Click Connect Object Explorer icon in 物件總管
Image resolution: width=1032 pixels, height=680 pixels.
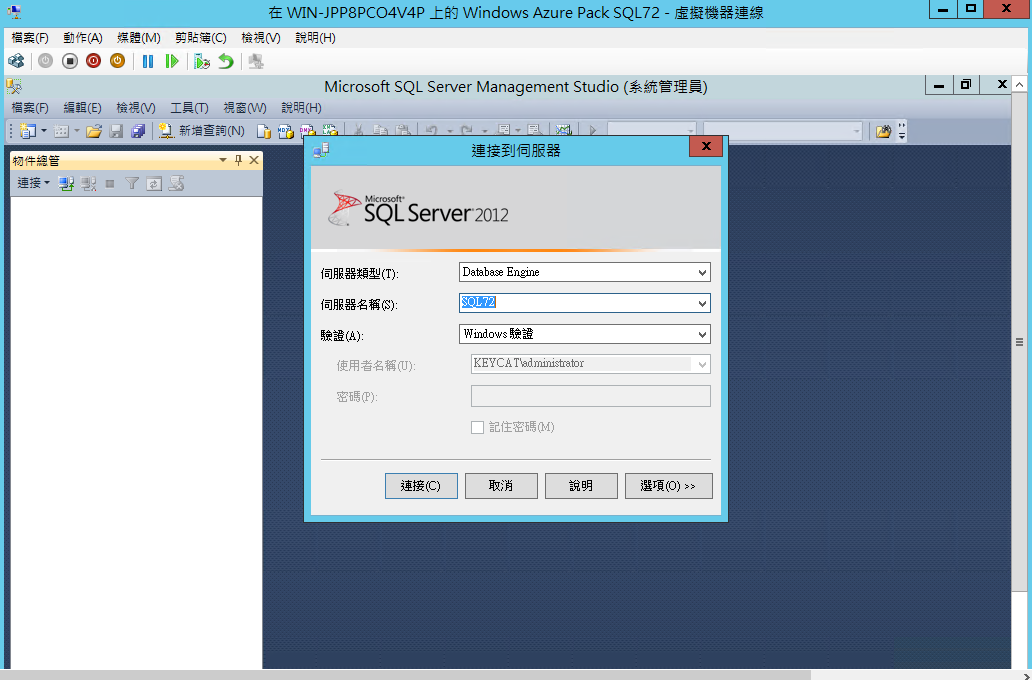point(66,184)
